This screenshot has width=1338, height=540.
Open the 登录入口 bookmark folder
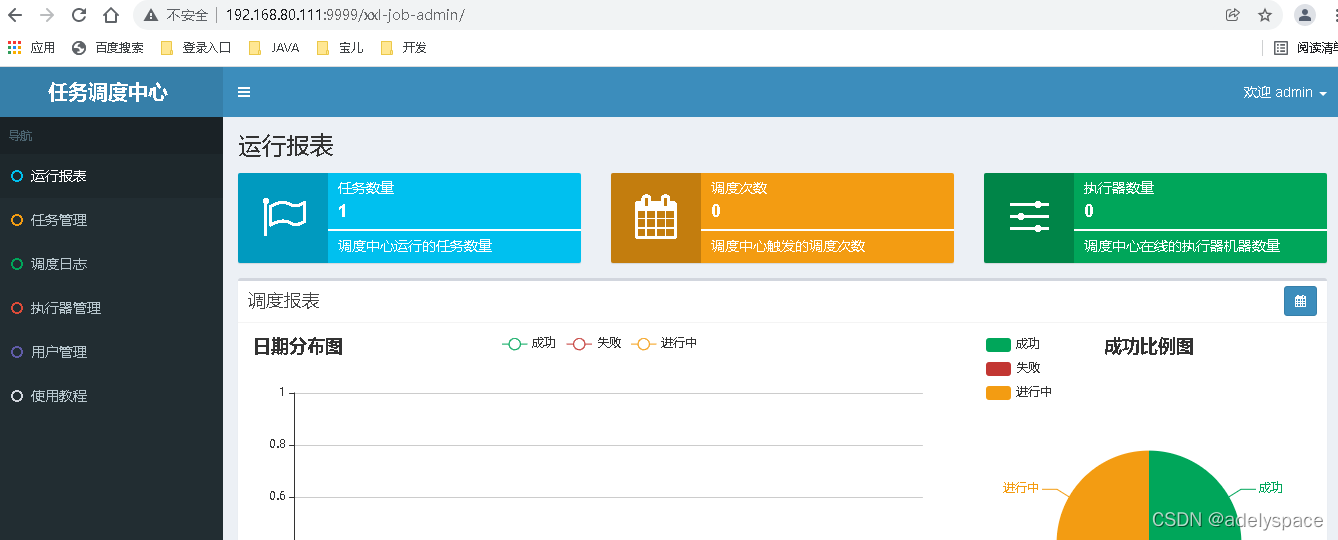click(196, 47)
